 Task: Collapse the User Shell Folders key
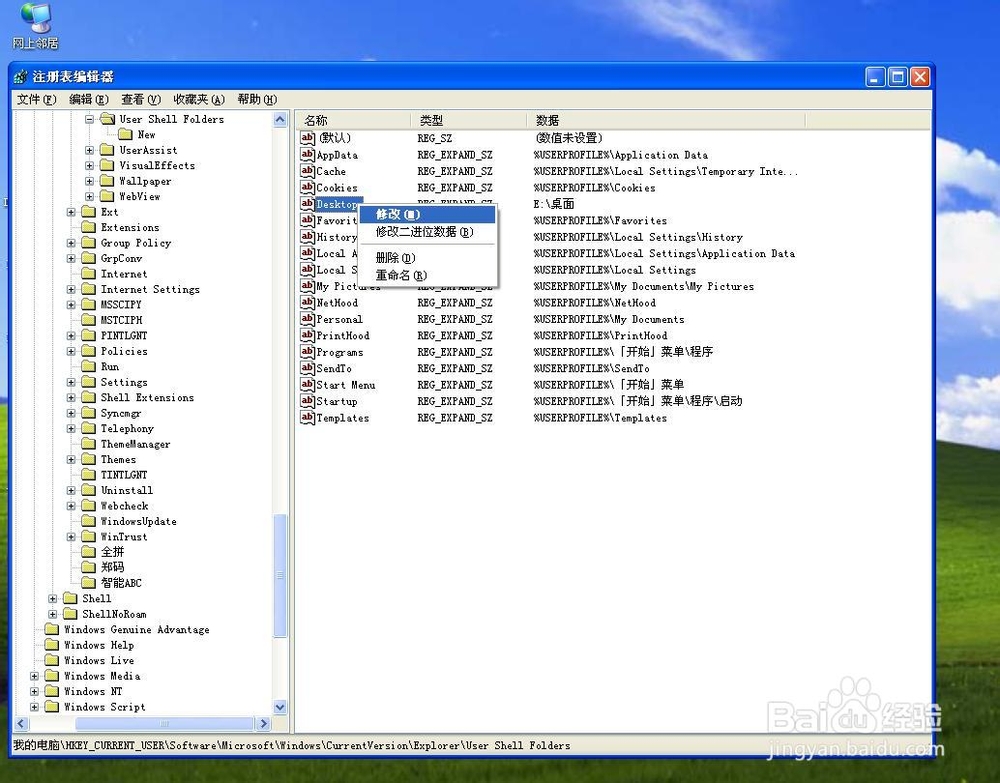[89, 119]
